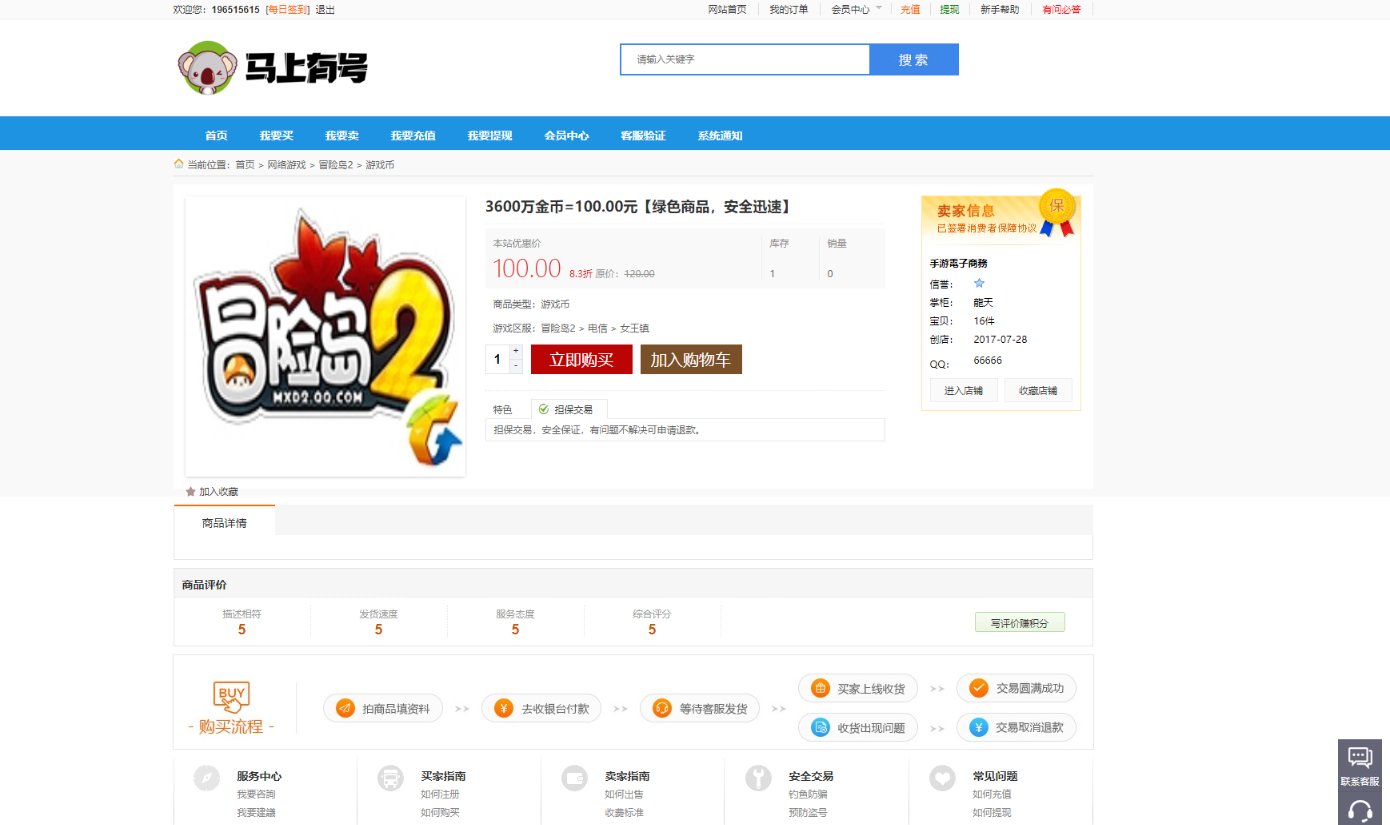Click the koala site logo
The height and width of the screenshot is (825, 1390).
[272, 67]
